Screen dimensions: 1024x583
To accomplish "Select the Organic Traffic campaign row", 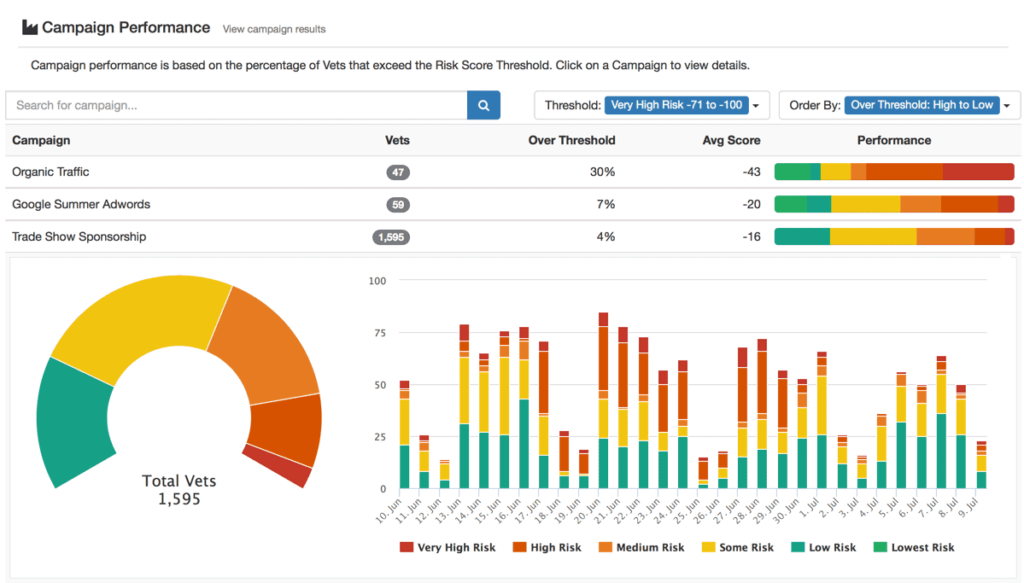I will [51, 172].
